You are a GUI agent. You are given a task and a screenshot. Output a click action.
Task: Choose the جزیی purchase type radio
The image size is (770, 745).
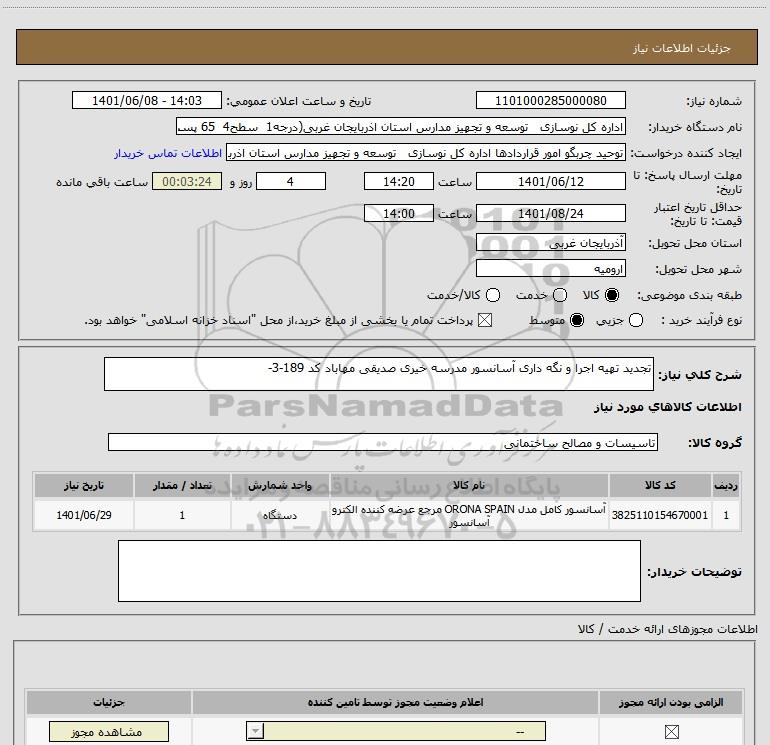pyautogui.click(x=635, y=320)
